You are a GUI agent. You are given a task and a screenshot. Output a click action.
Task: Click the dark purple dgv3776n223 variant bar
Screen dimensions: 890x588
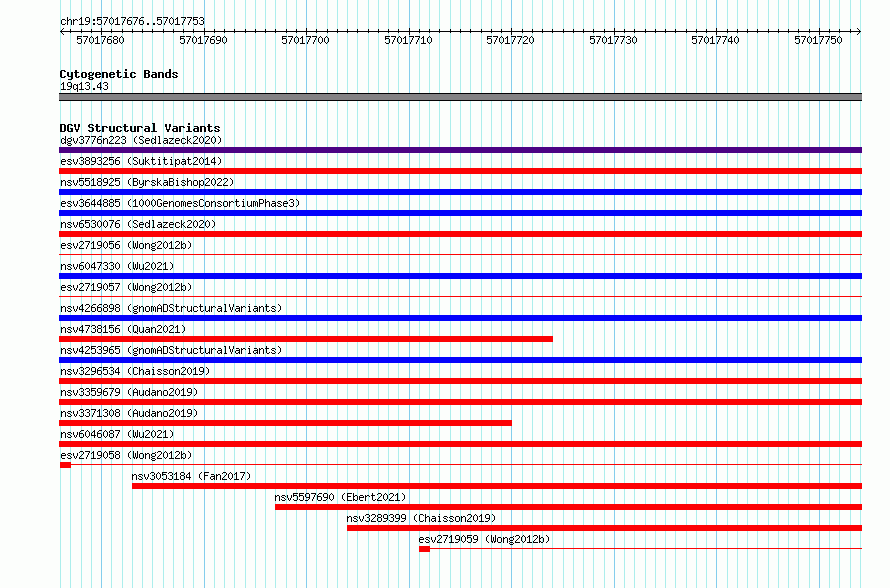click(x=460, y=150)
